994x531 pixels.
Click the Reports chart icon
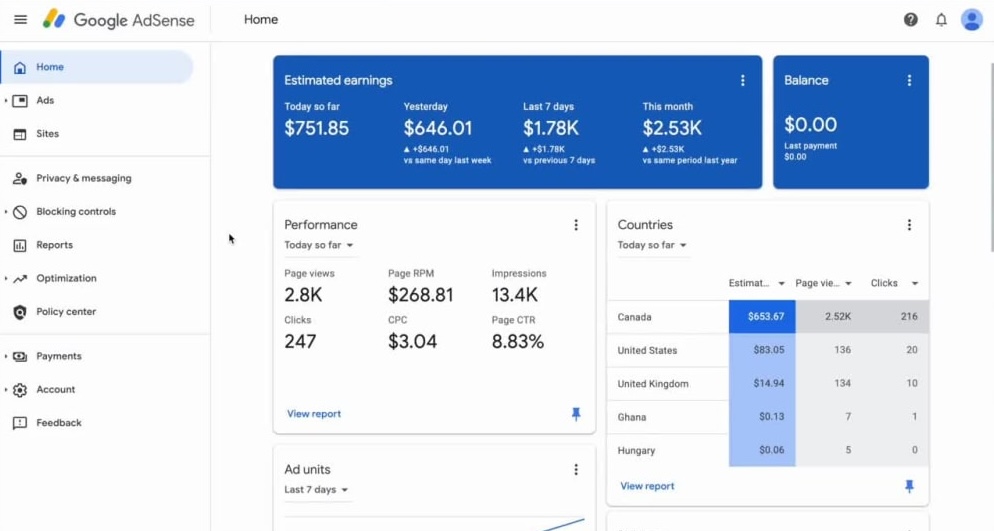[20, 245]
